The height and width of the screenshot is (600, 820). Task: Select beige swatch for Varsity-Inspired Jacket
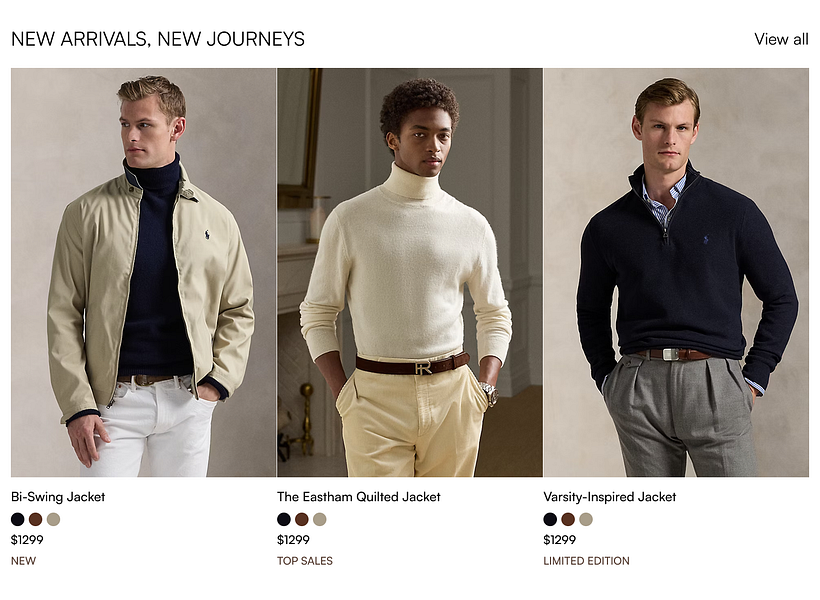586,519
